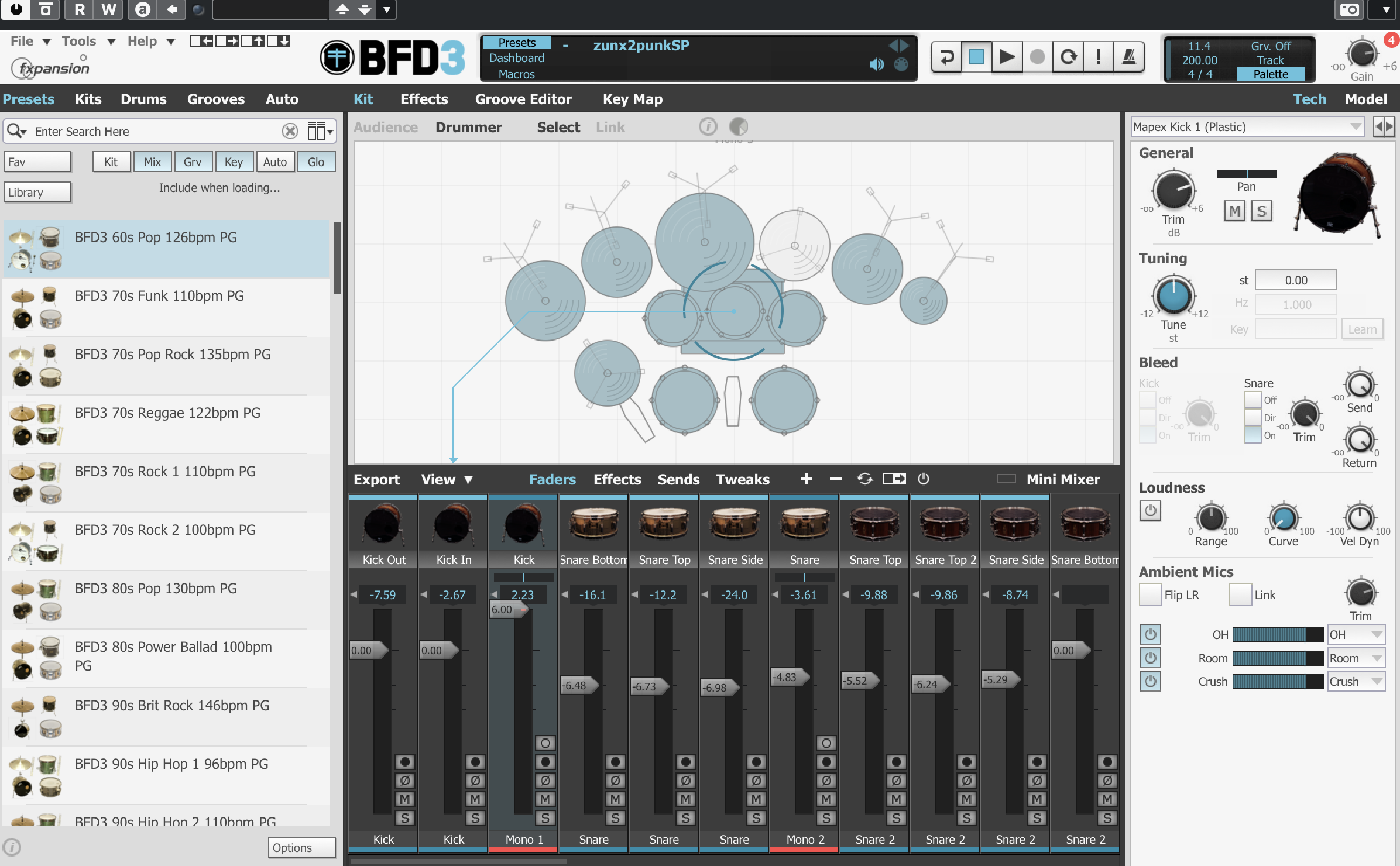The width and height of the screenshot is (1400, 866).
Task: Click the Options button
Action: point(302,847)
